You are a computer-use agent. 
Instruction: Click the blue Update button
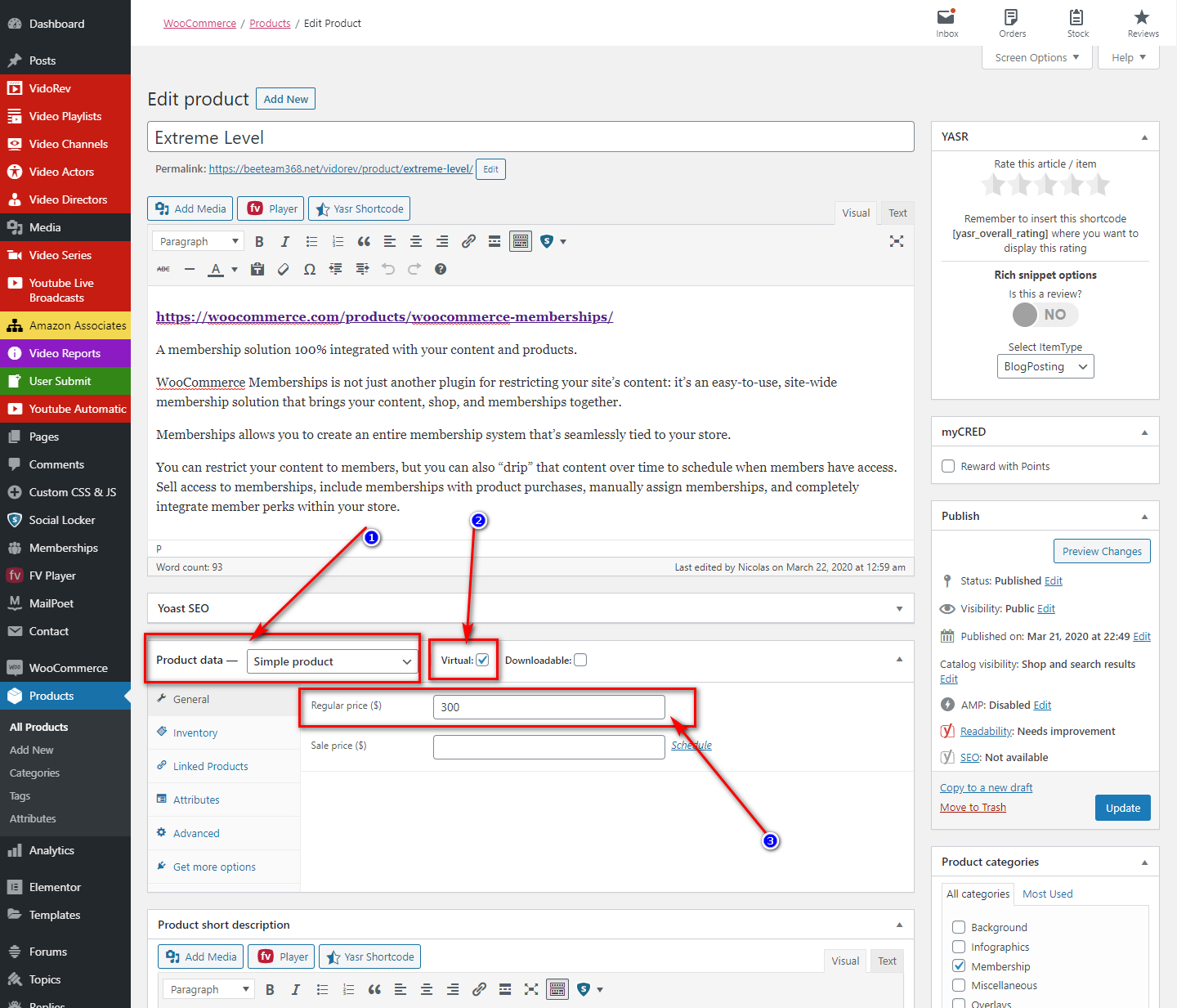(x=1122, y=808)
